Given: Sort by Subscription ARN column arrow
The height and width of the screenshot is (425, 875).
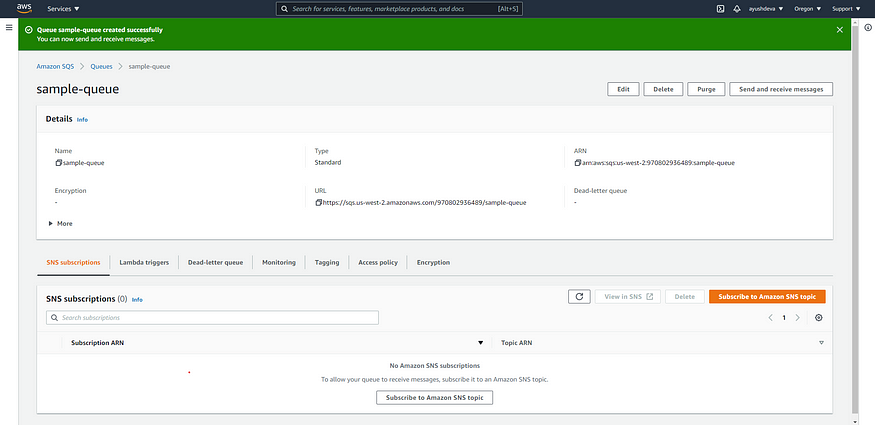Looking at the screenshot, I should (x=480, y=342).
